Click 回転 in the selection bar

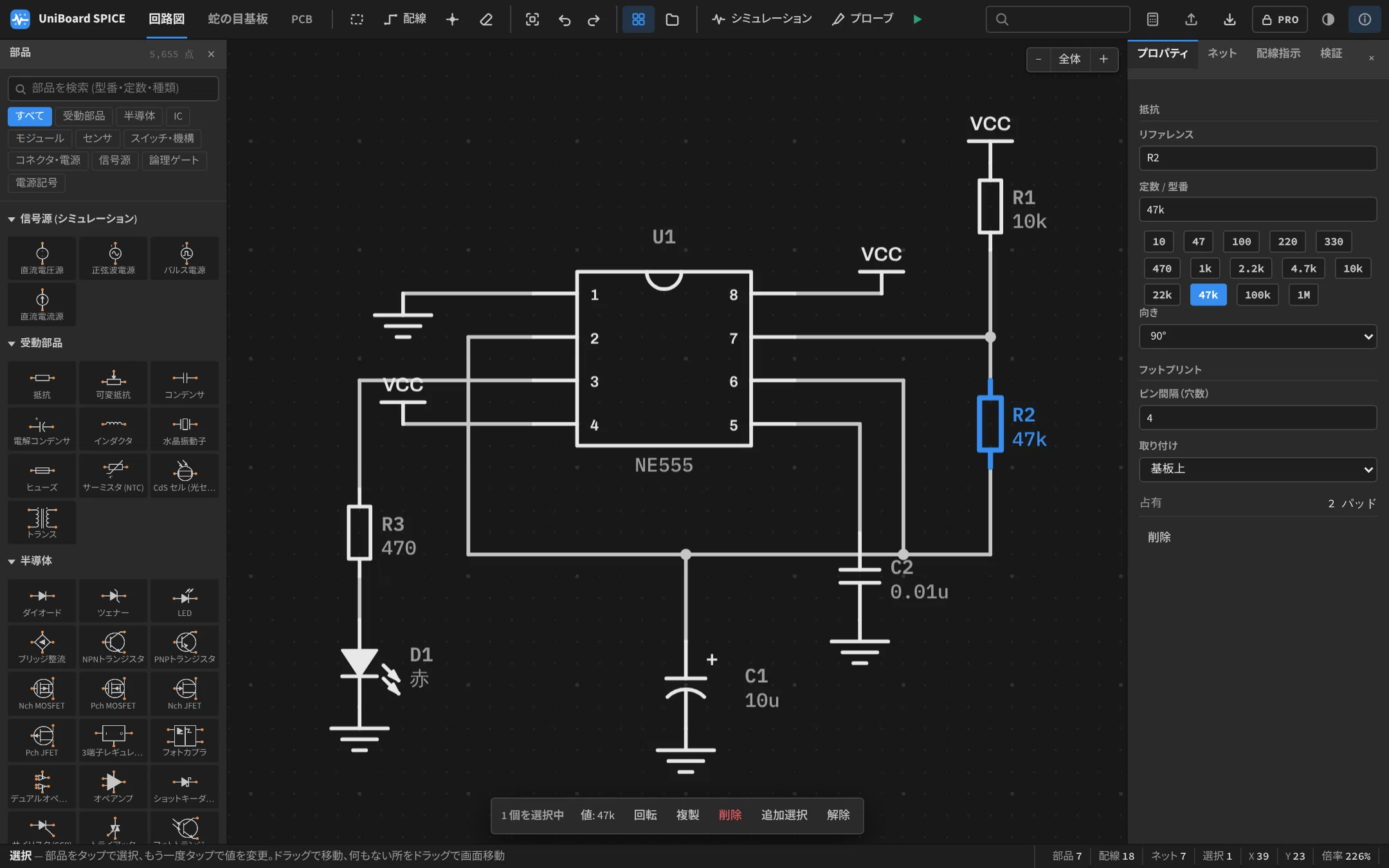[645, 815]
